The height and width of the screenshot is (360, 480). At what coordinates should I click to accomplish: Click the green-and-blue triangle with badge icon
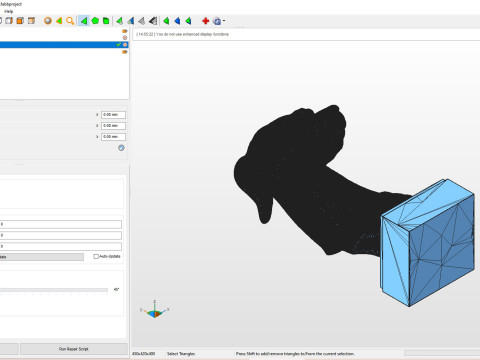(x=131, y=21)
